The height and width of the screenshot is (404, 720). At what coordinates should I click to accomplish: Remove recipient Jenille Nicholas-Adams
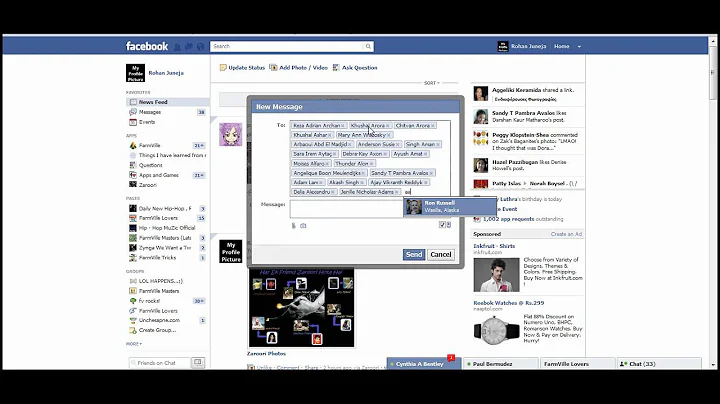click(397, 192)
